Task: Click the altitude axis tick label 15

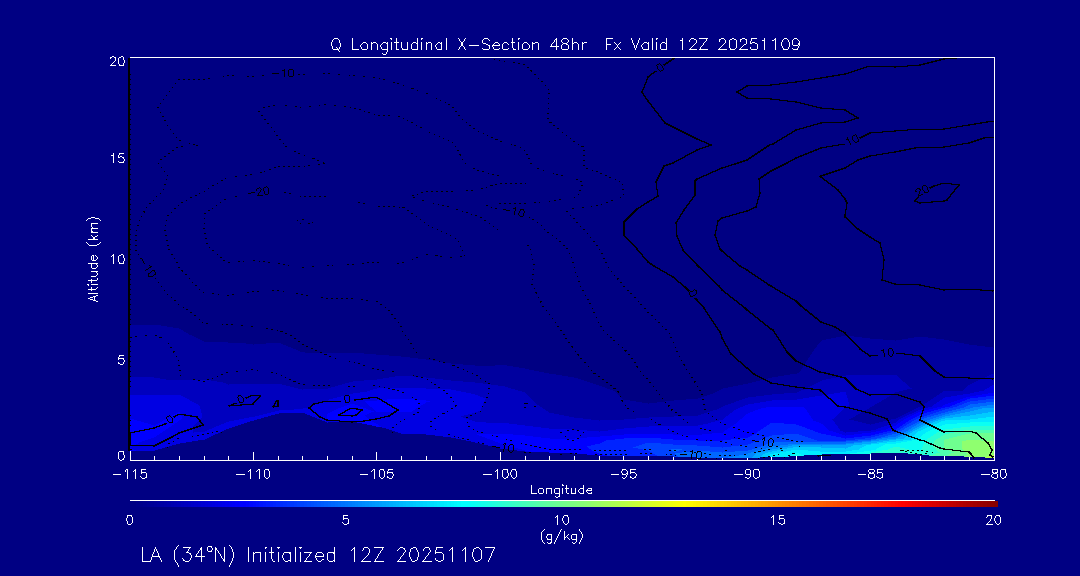Action: [117, 158]
